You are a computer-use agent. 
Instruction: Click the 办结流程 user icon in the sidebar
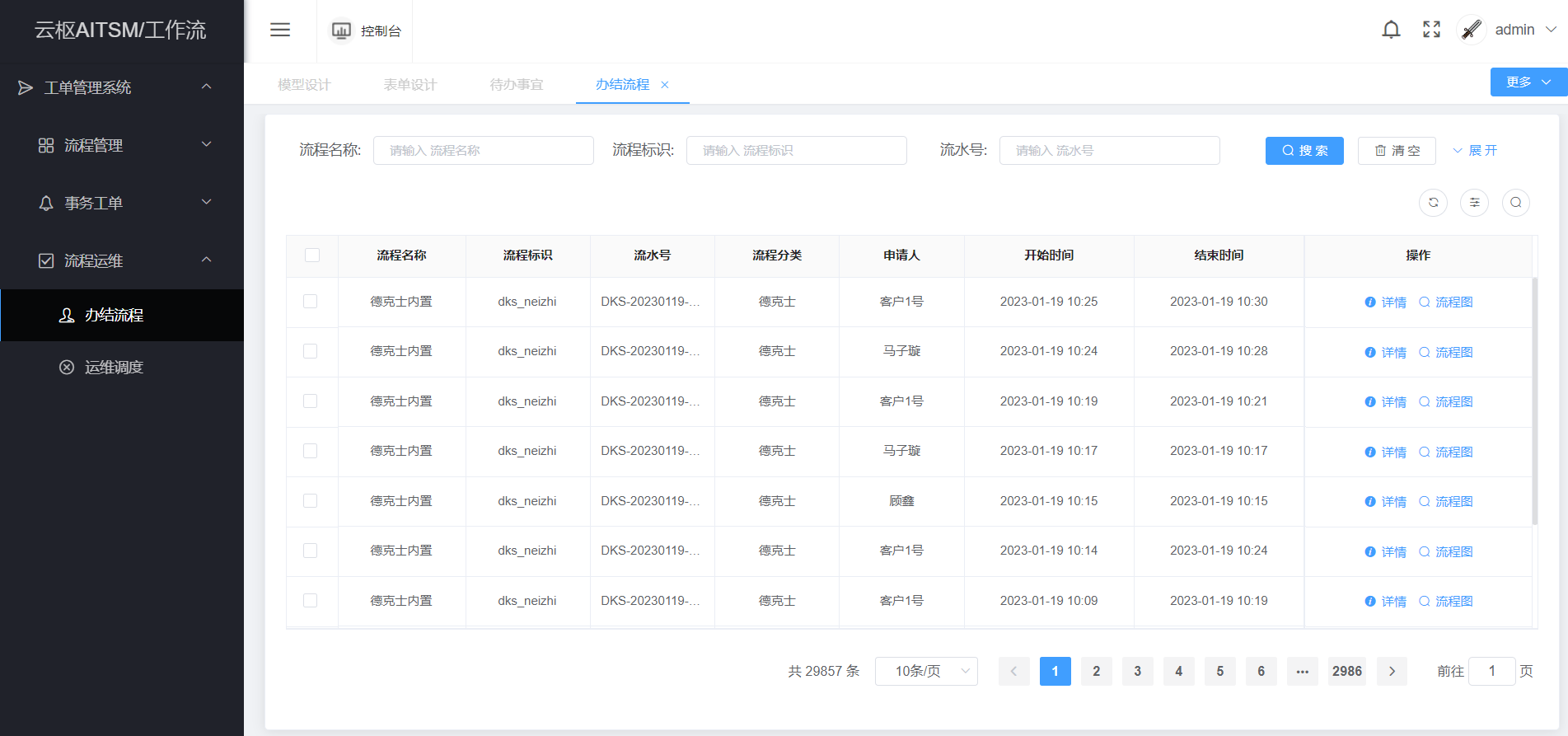click(x=67, y=315)
